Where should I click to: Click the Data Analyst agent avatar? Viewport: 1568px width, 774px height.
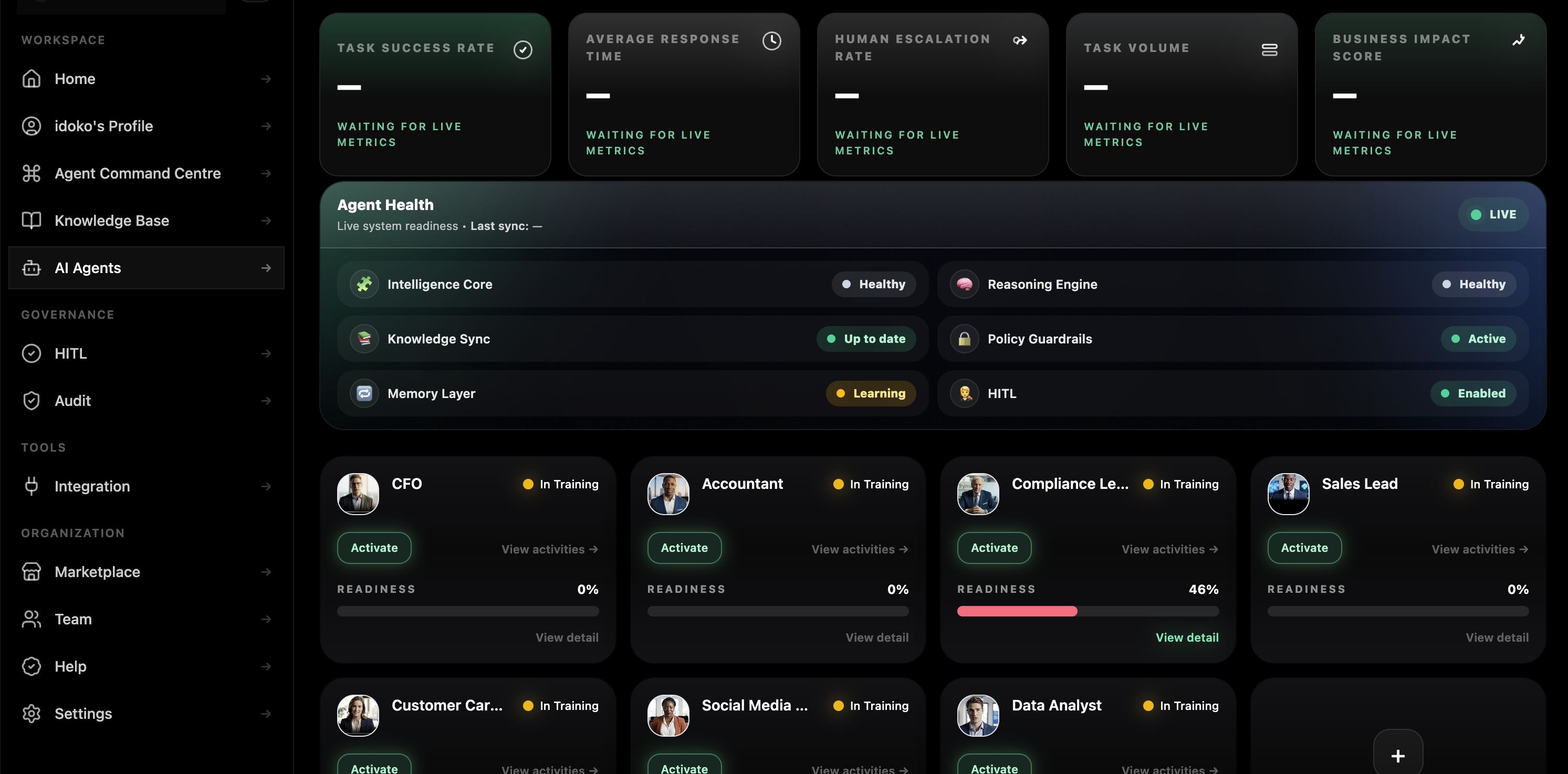978,715
